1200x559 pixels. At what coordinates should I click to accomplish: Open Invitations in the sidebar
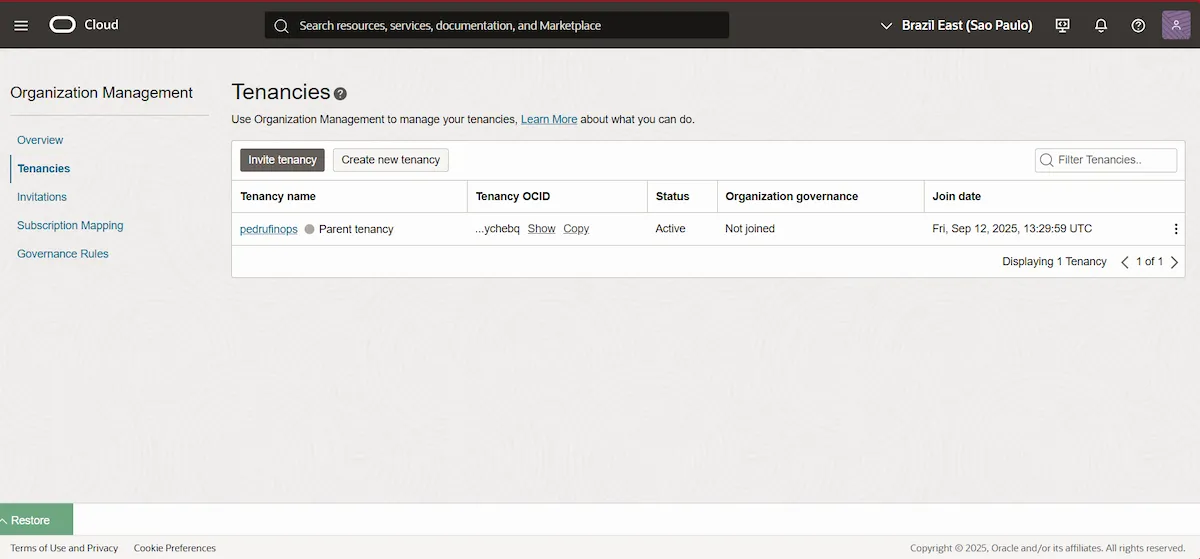pos(42,197)
